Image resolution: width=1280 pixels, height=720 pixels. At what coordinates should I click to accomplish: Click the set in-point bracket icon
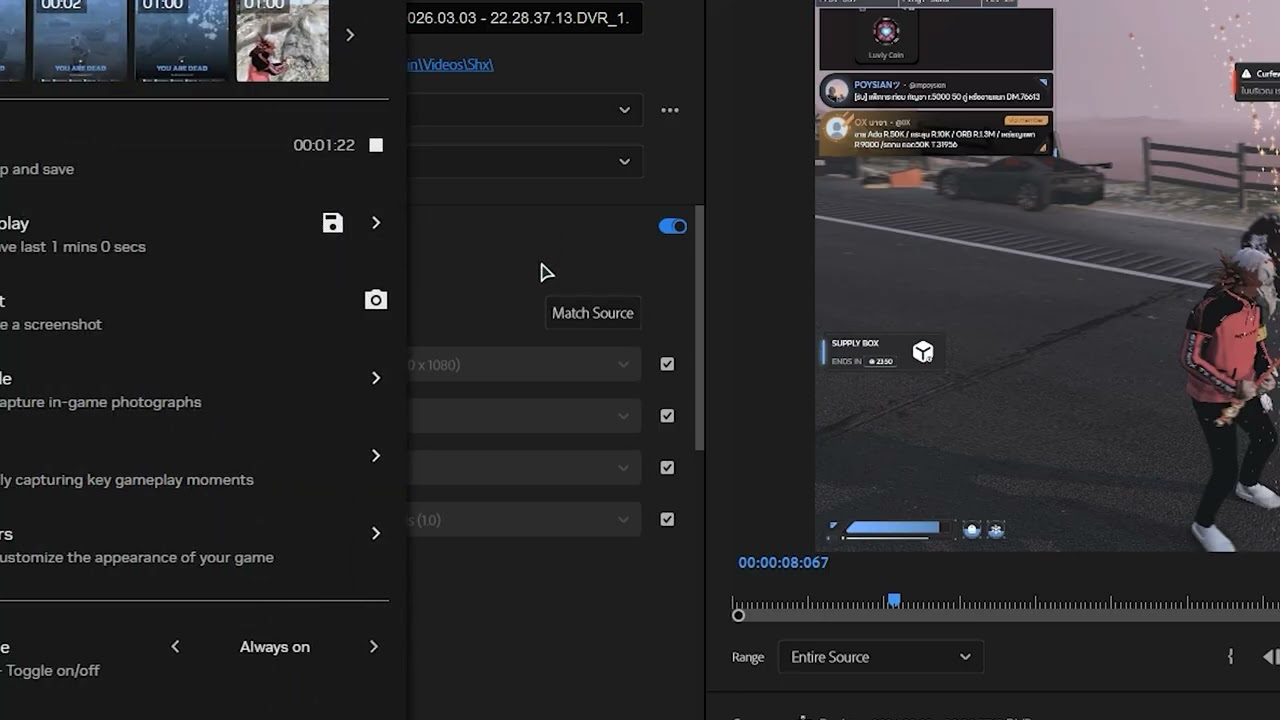pyautogui.click(x=1230, y=657)
